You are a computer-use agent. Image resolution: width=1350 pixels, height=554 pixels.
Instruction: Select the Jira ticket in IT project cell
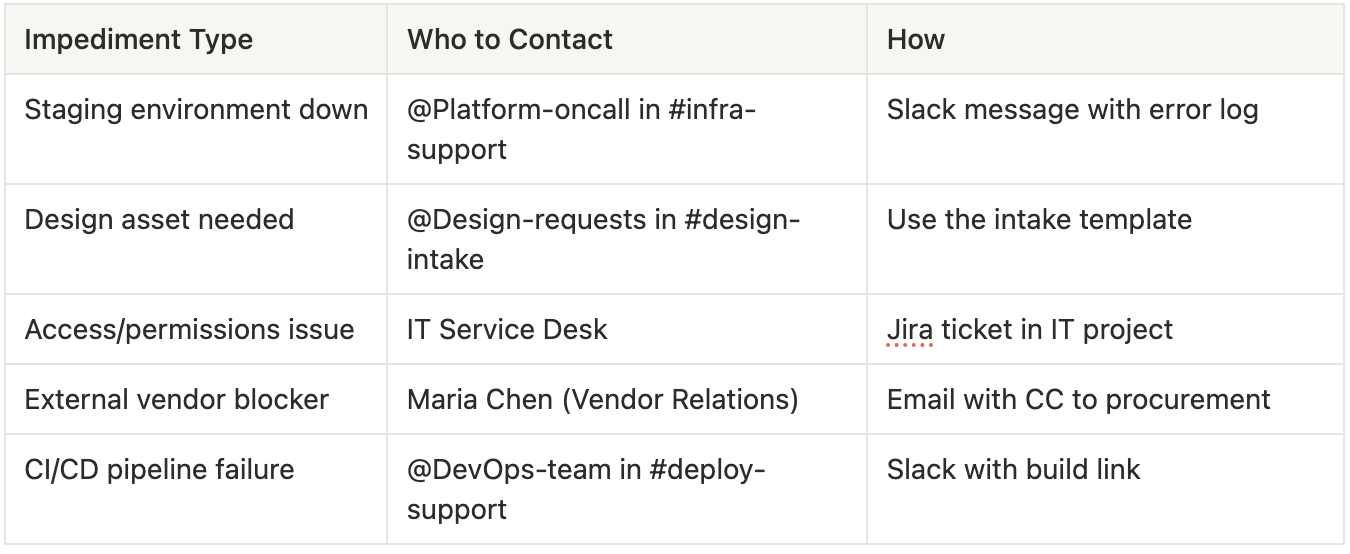tap(1105, 329)
